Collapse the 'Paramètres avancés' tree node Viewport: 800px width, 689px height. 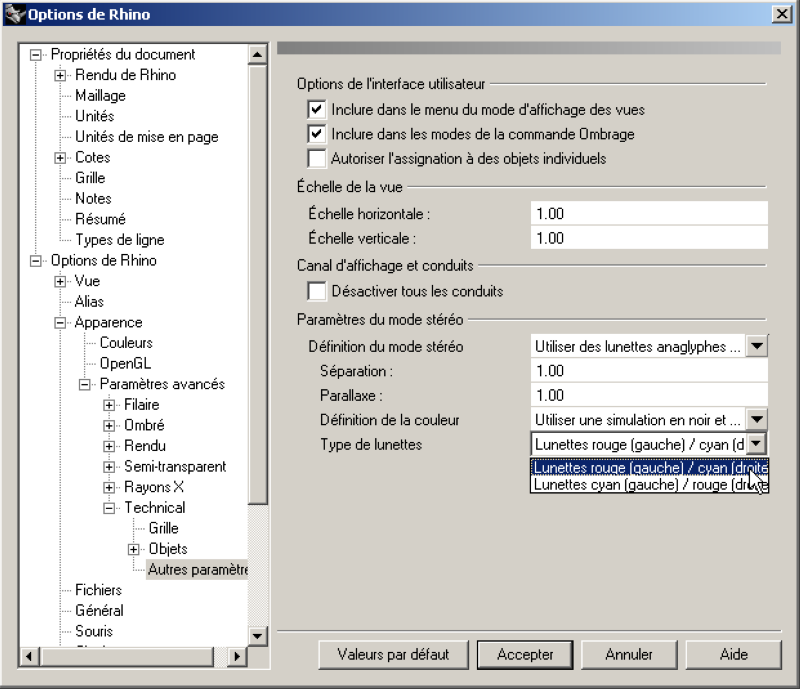point(84,384)
